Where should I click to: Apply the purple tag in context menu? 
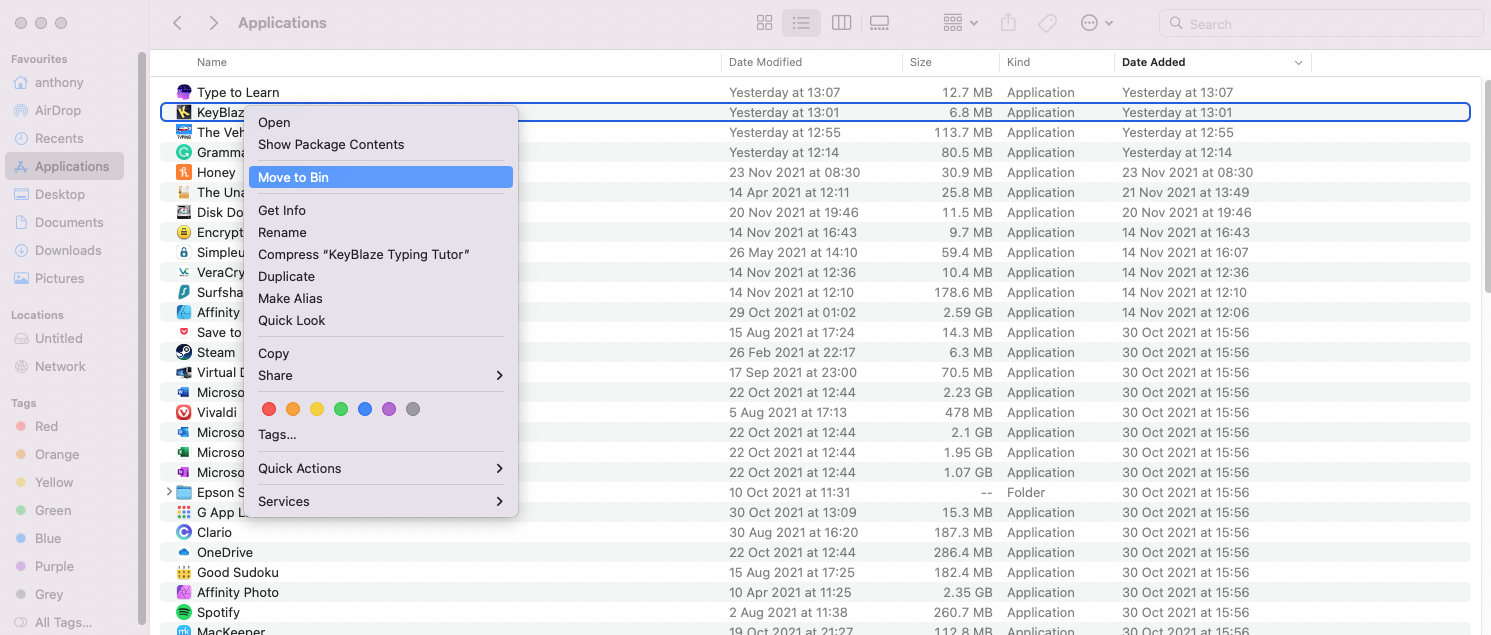pyautogui.click(x=389, y=409)
